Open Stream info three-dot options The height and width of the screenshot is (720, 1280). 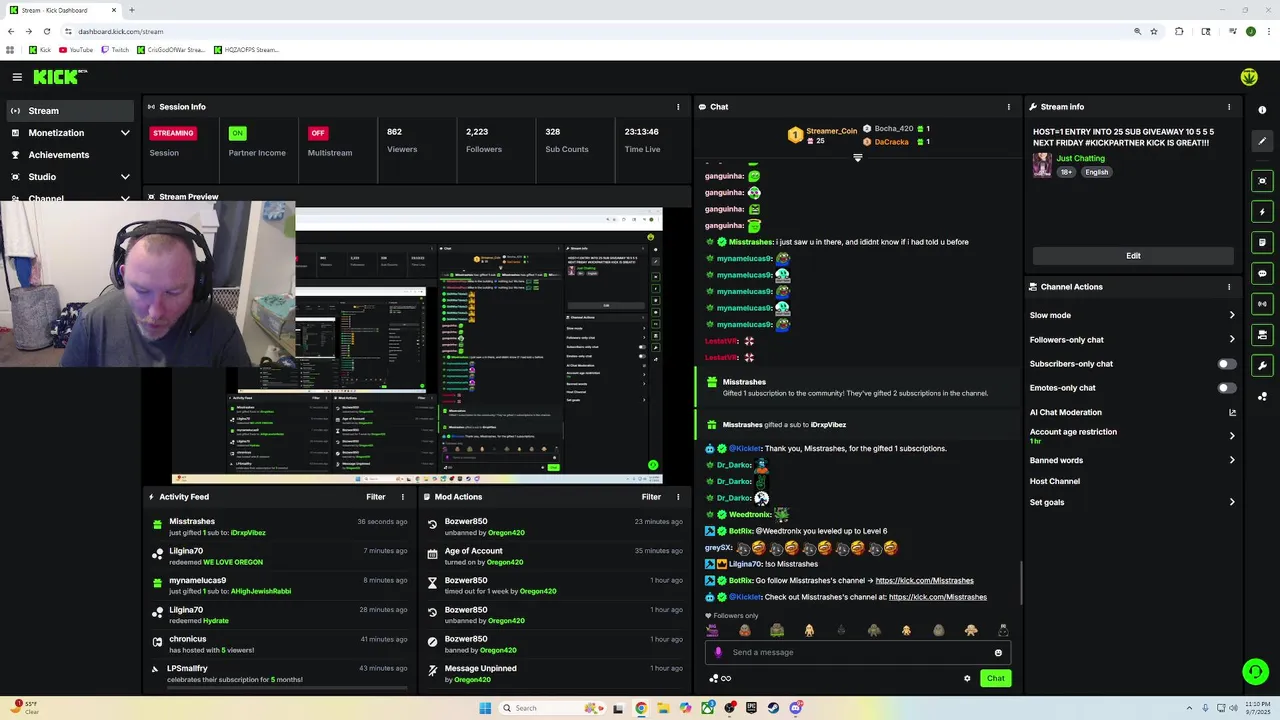coord(1229,107)
